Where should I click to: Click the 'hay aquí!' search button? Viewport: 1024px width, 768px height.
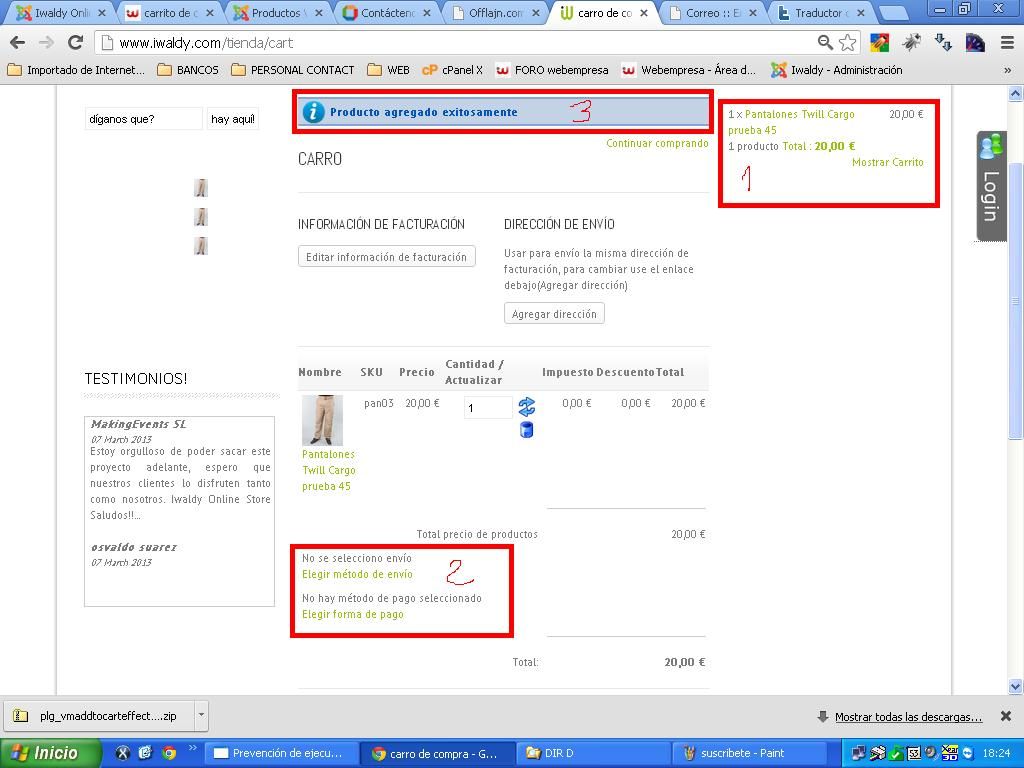click(x=232, y=119)
